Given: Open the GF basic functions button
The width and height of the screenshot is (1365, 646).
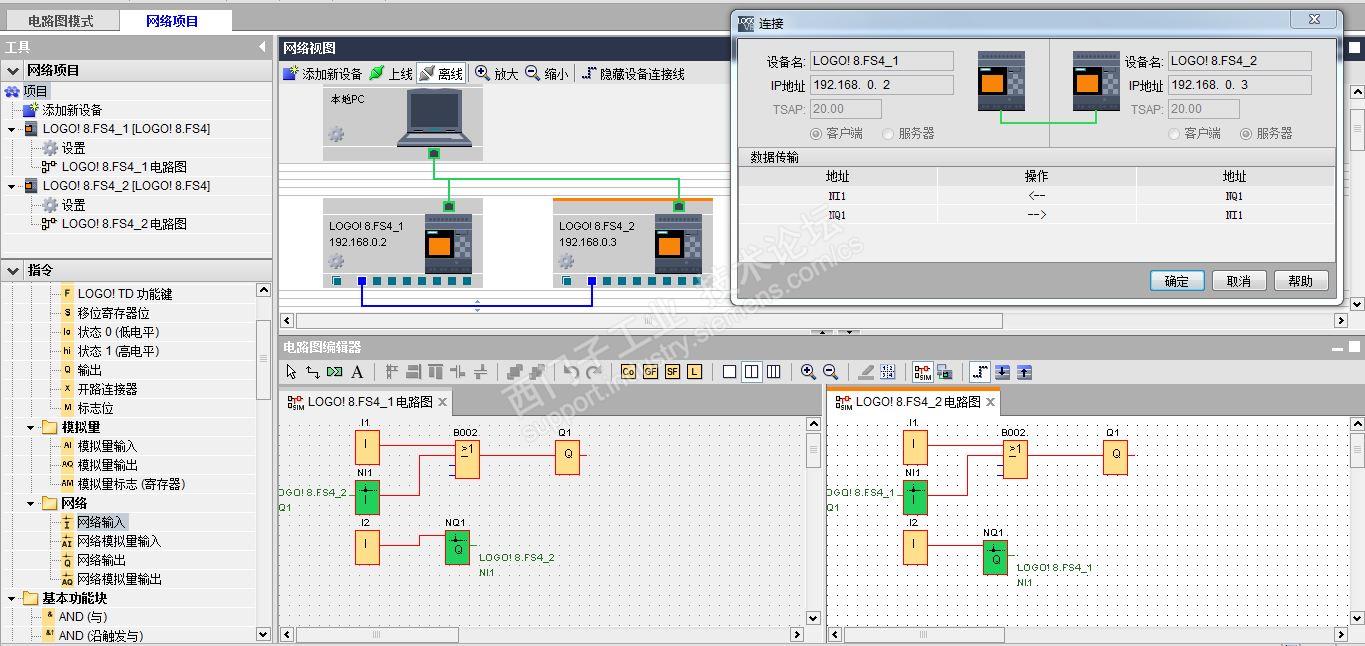Looking at the screenshot, I should 650,372.
